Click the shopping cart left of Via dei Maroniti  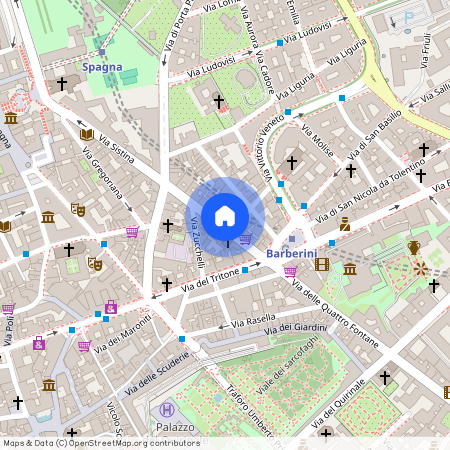click(84, 346)
